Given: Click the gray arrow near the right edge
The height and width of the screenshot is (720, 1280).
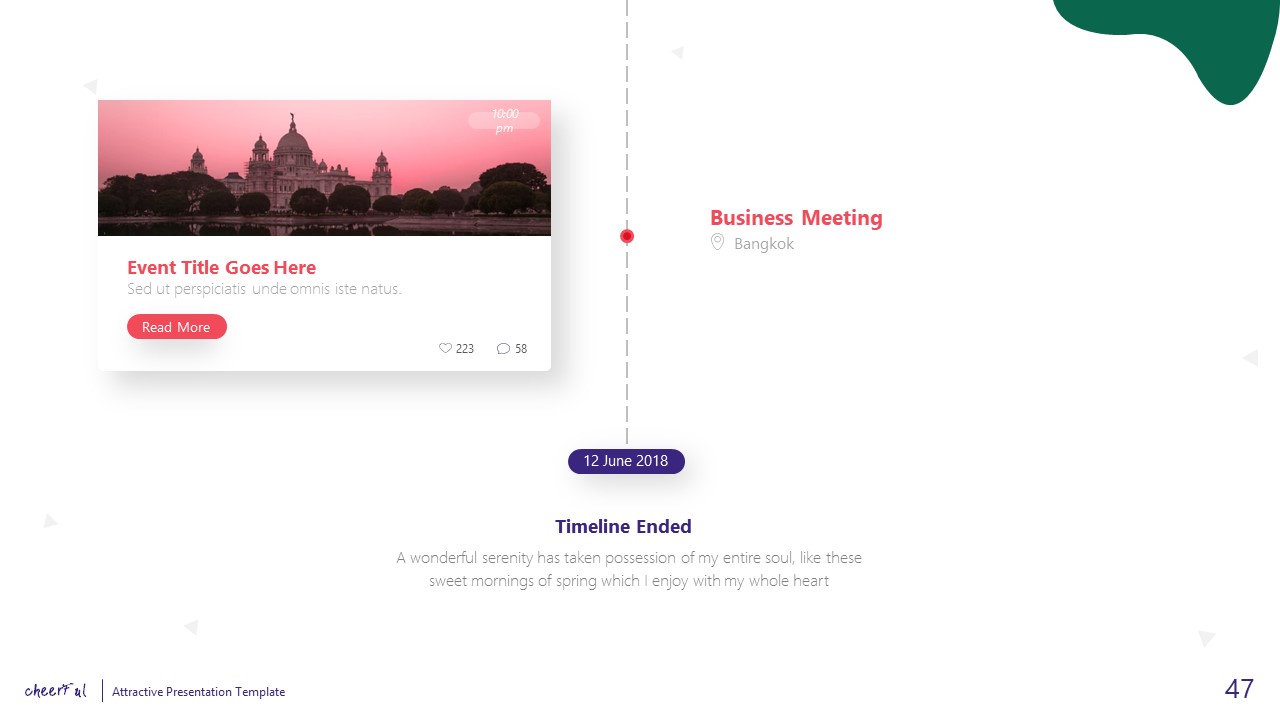Looking at the screenshot, I should click(1250, 358).
